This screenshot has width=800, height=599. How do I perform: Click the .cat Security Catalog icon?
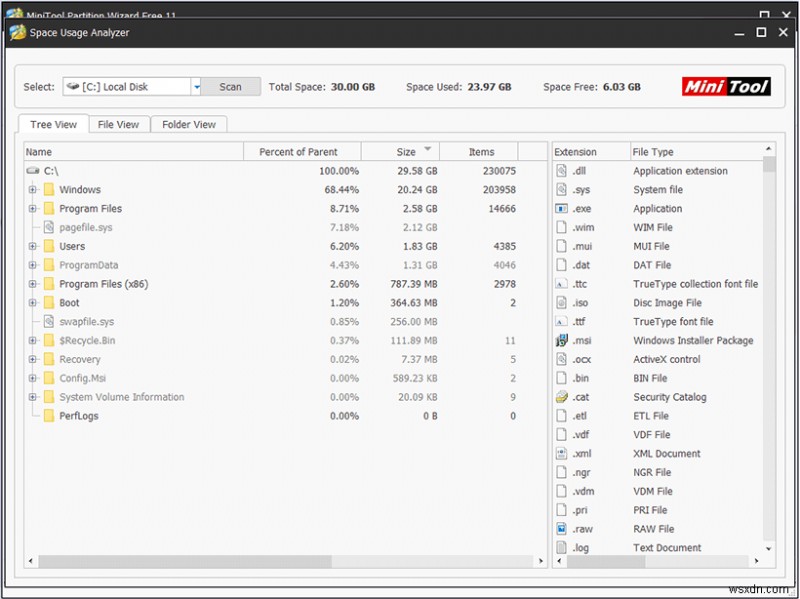tap(562, 397)
